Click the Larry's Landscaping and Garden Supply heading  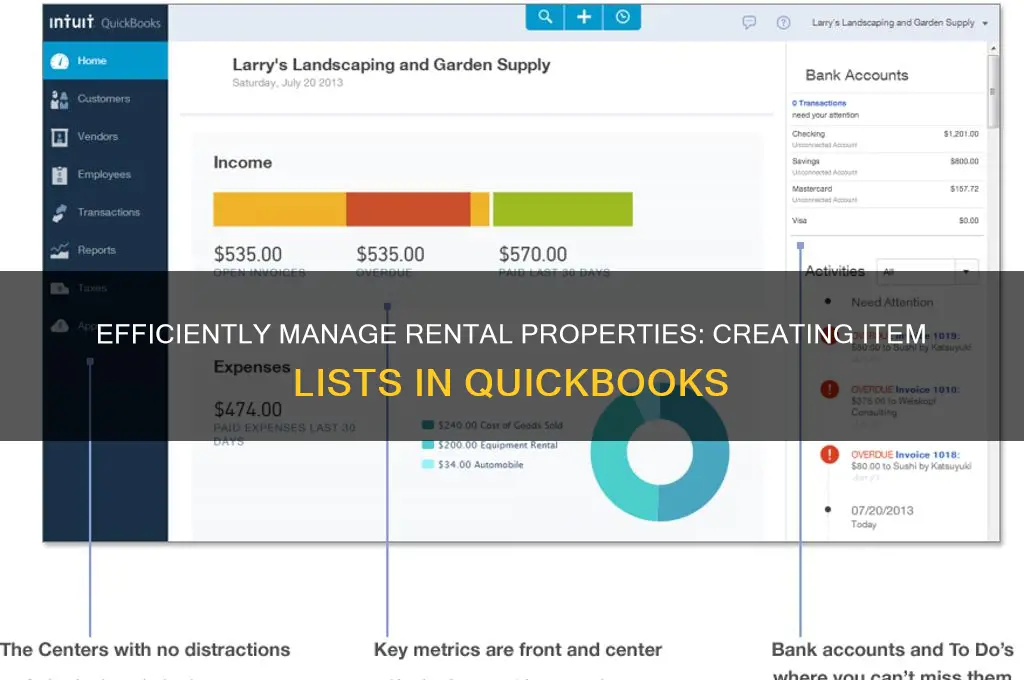pos(391,65)
